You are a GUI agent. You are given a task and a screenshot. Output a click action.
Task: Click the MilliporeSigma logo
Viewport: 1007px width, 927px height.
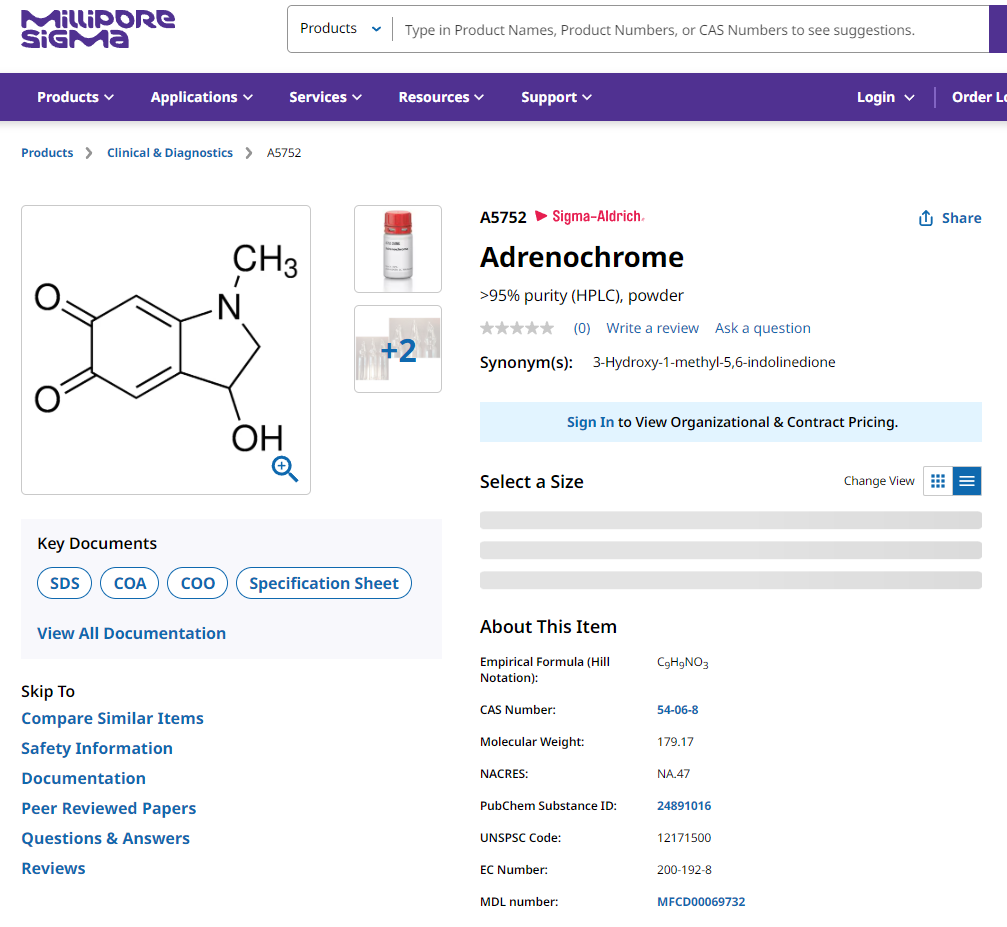98,29
